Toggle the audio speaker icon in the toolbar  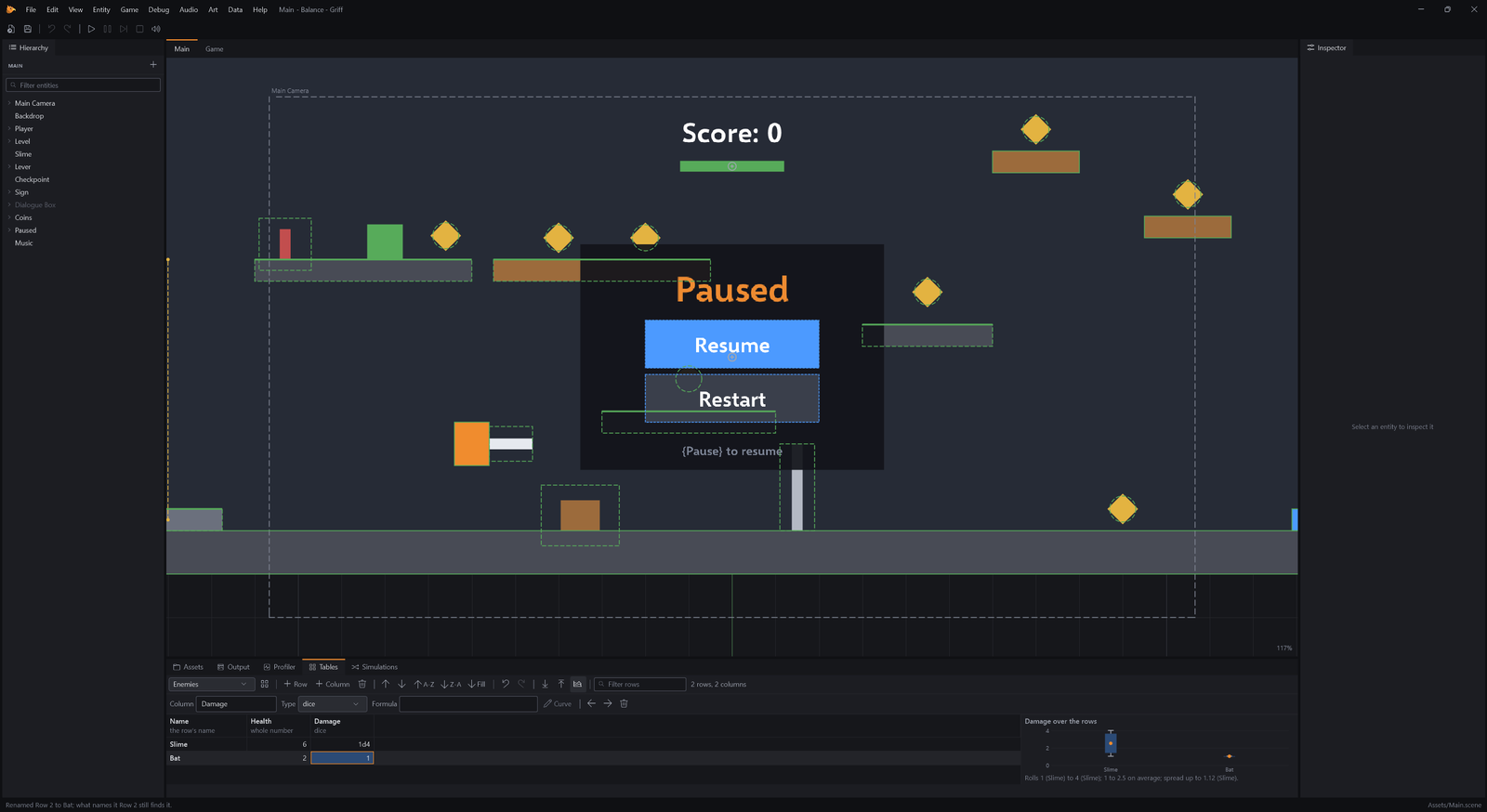(x=156, y=29)
